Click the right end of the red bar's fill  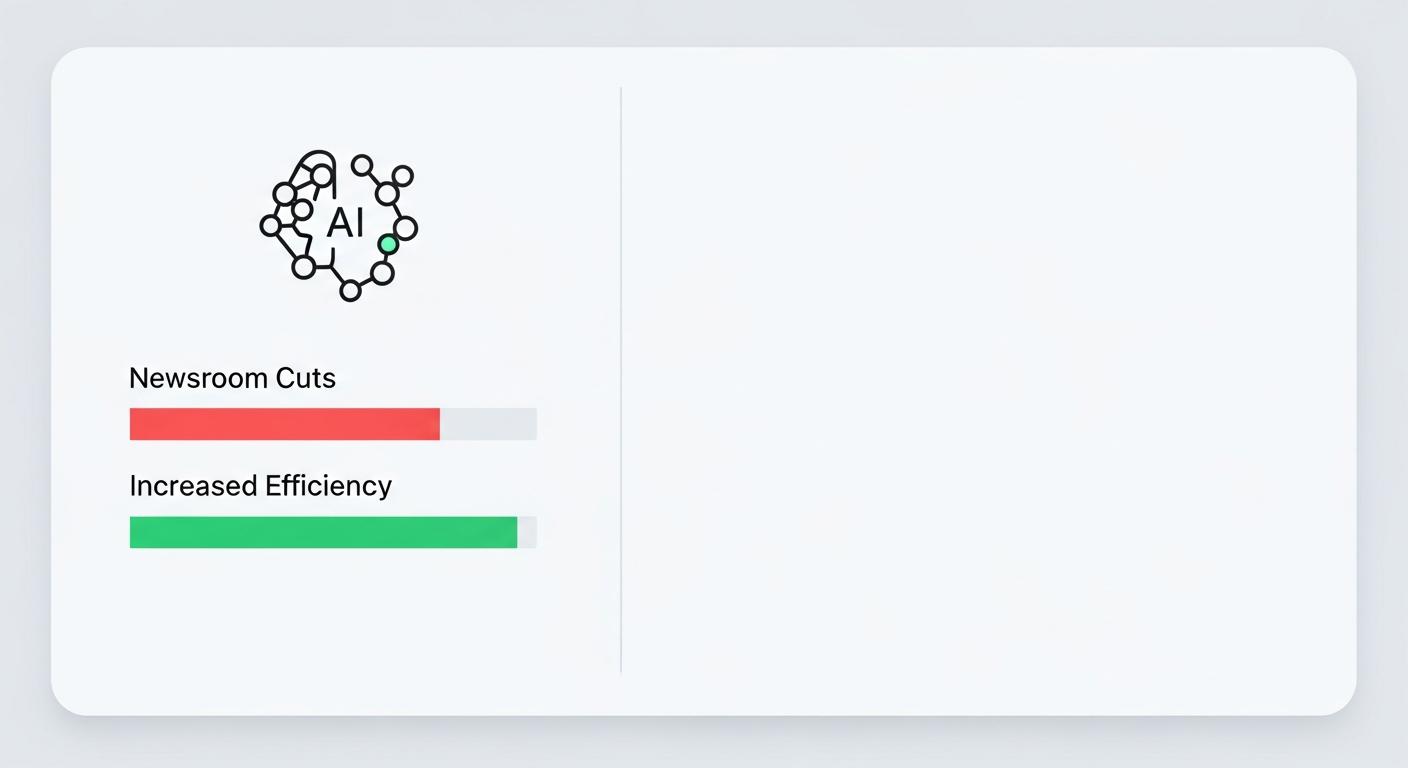click(x=435, y=424)
